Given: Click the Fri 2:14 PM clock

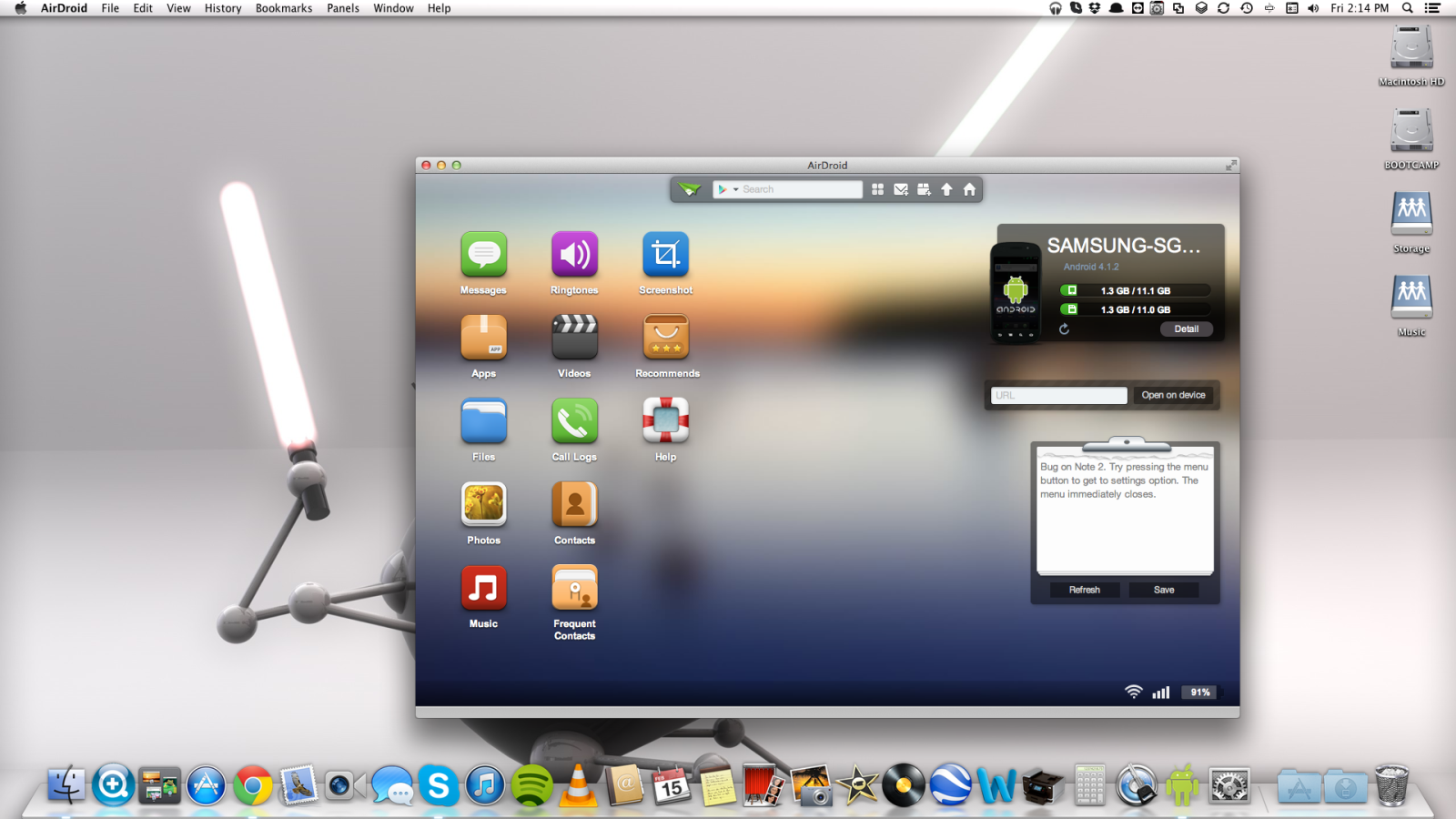Looking at the screenshot, I should 1360,8.
